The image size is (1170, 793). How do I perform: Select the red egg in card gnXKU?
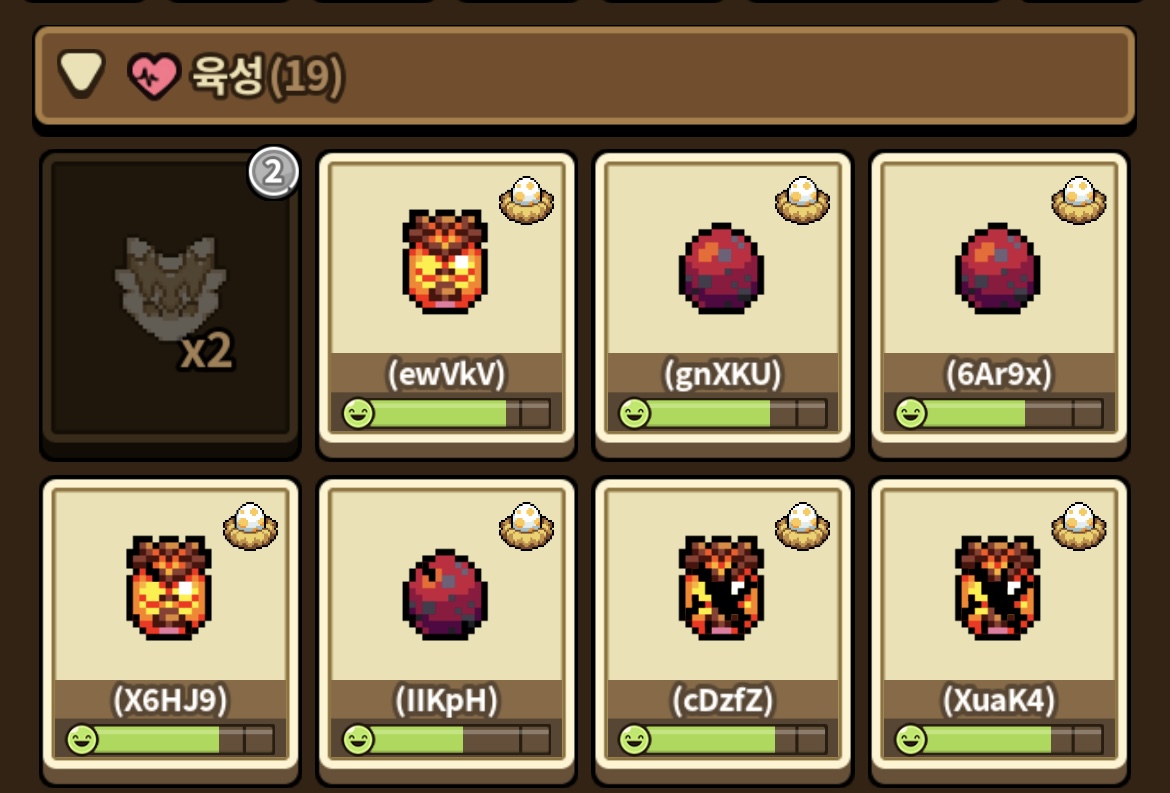(722, 267)
